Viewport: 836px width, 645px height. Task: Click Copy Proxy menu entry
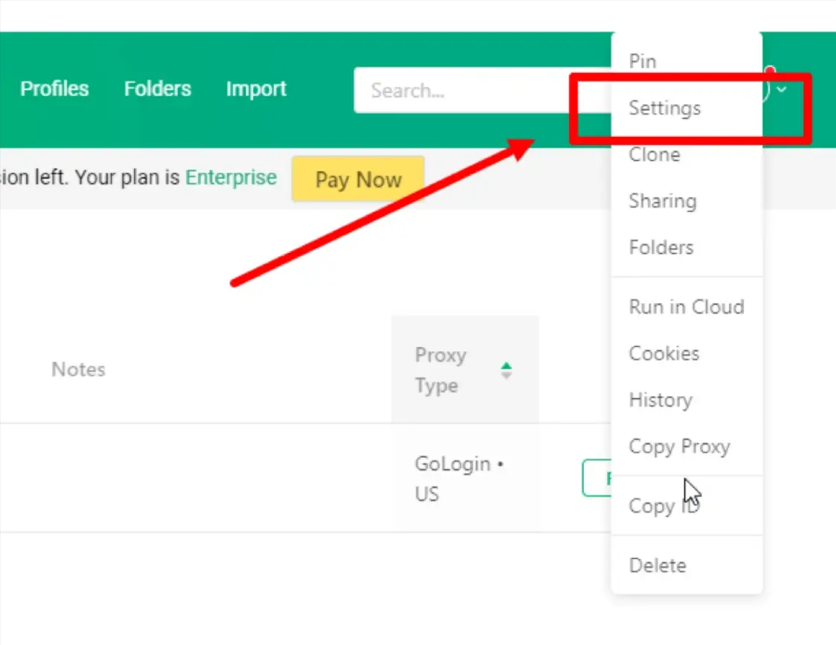(679, 446)
